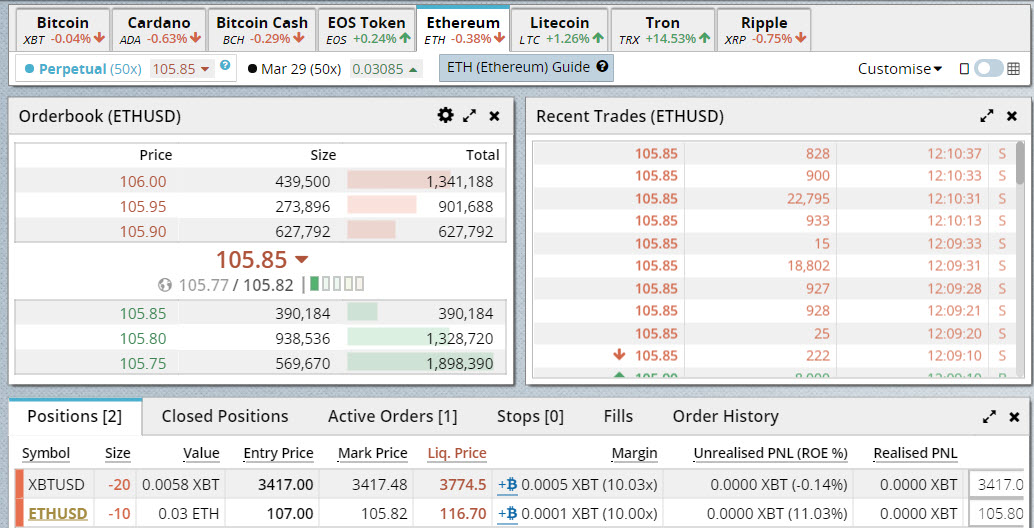Click the Realised PNL column header
The width and height of the screenshot is (1034, 528).
[x=915, y=453]
